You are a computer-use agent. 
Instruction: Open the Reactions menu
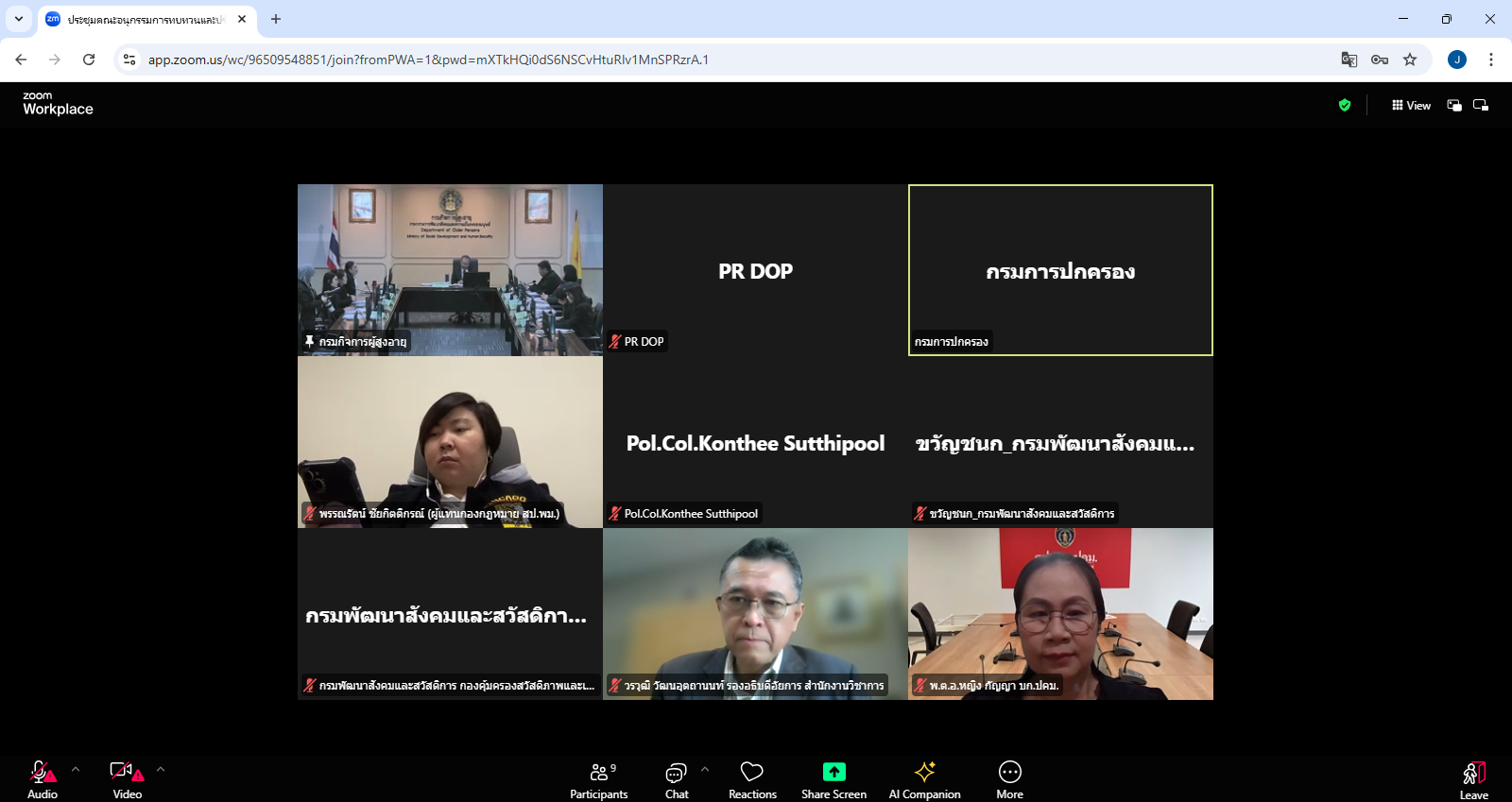click(752, 779)
